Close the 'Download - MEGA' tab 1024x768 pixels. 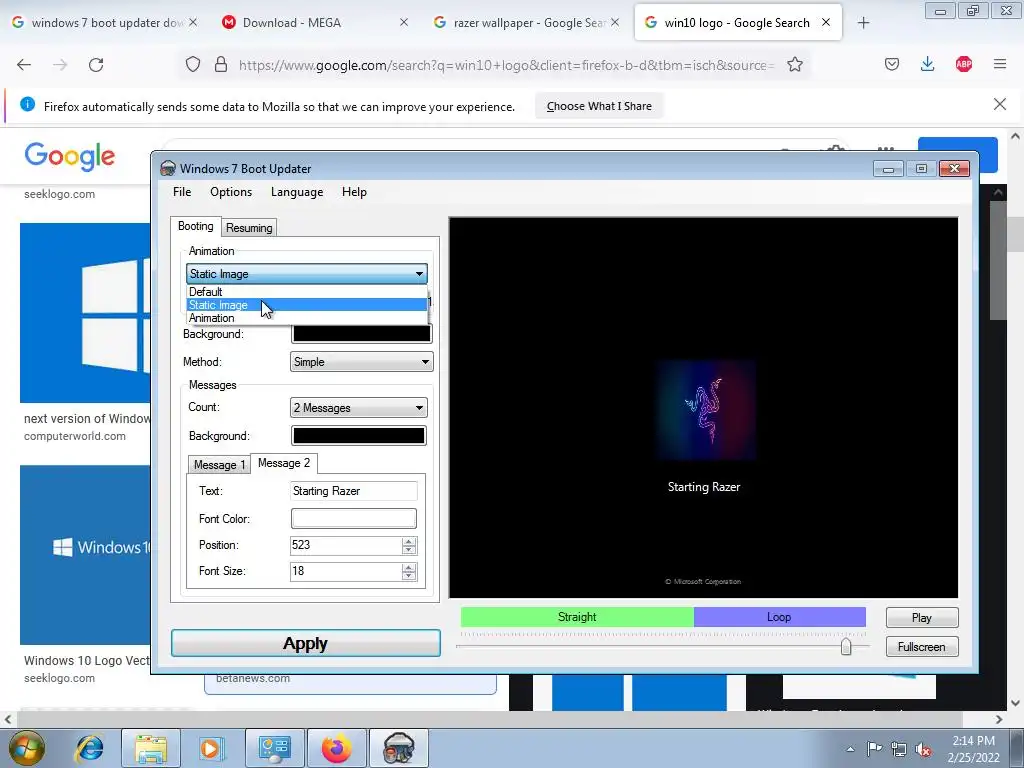tap(404, 22)
